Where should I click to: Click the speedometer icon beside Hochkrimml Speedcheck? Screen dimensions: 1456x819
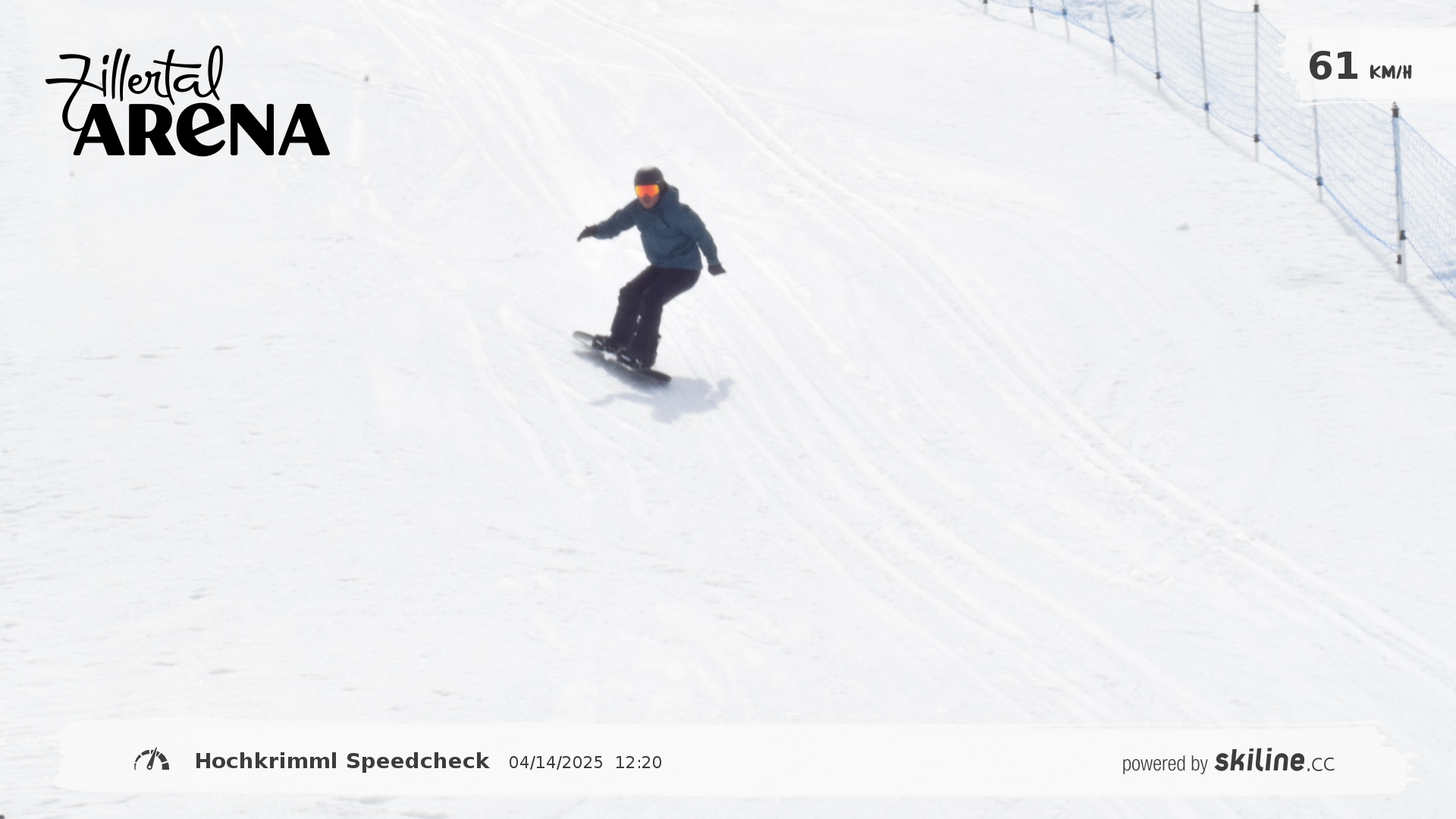click(x=152, y=760)
